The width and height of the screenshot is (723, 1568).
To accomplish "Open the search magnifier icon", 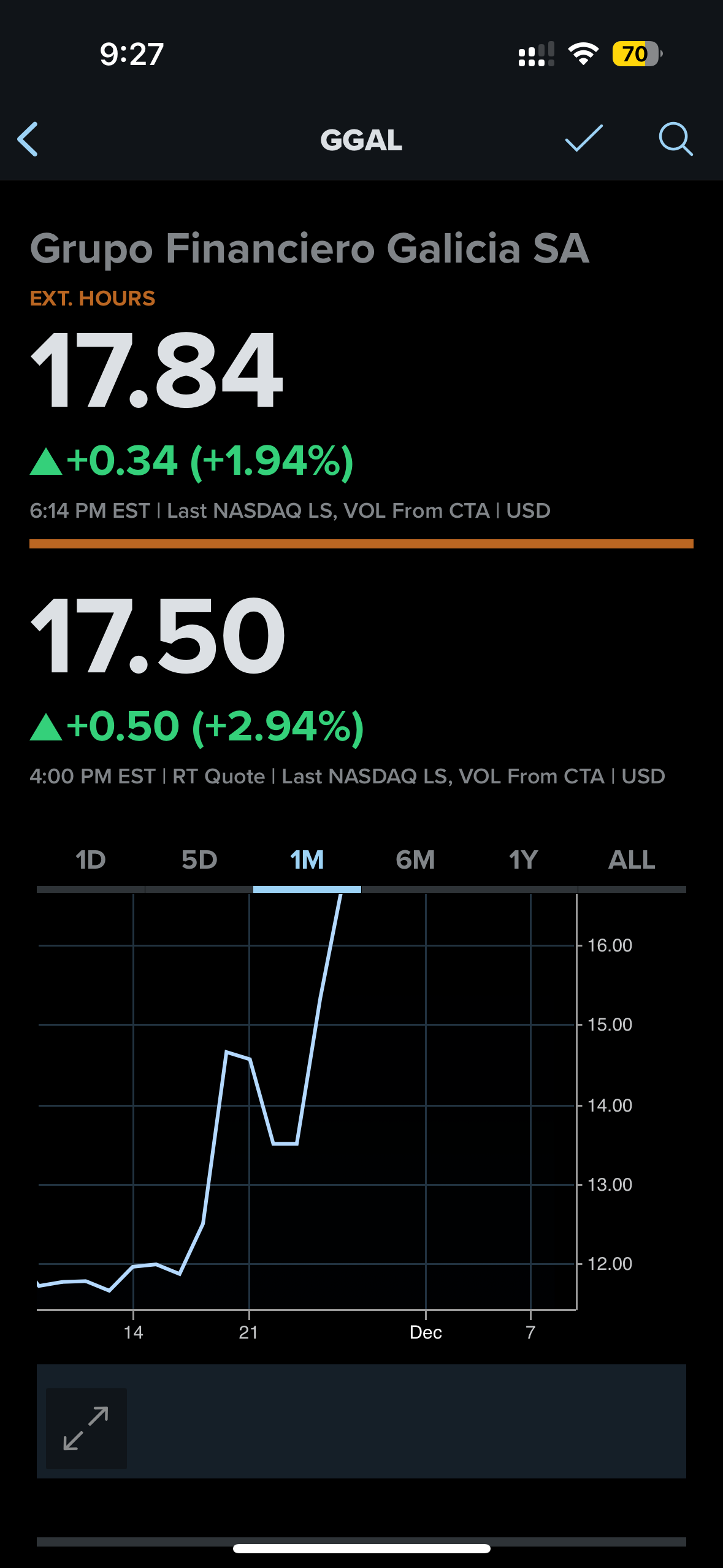I will (676, 139).
